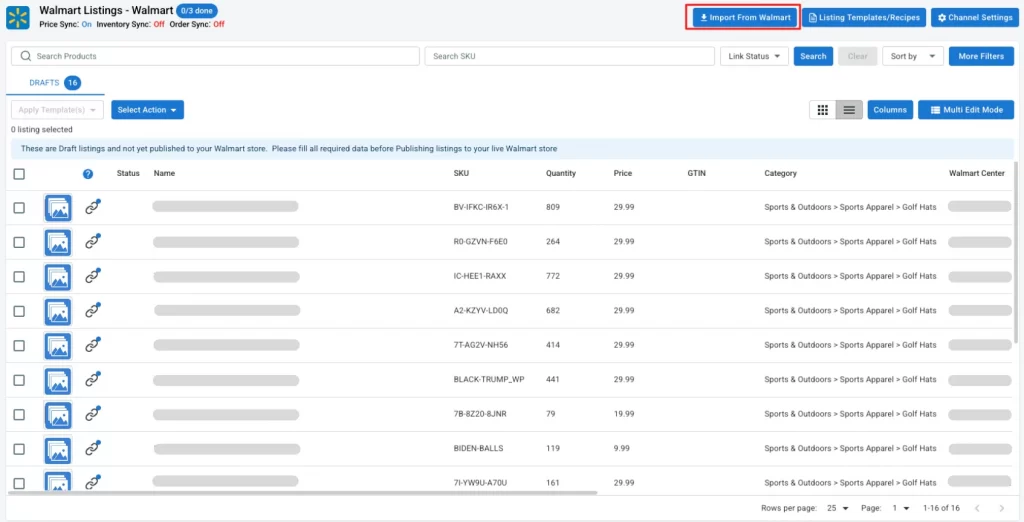
Task: Click the Walmart spark logo icon
Action: [18, 18]
